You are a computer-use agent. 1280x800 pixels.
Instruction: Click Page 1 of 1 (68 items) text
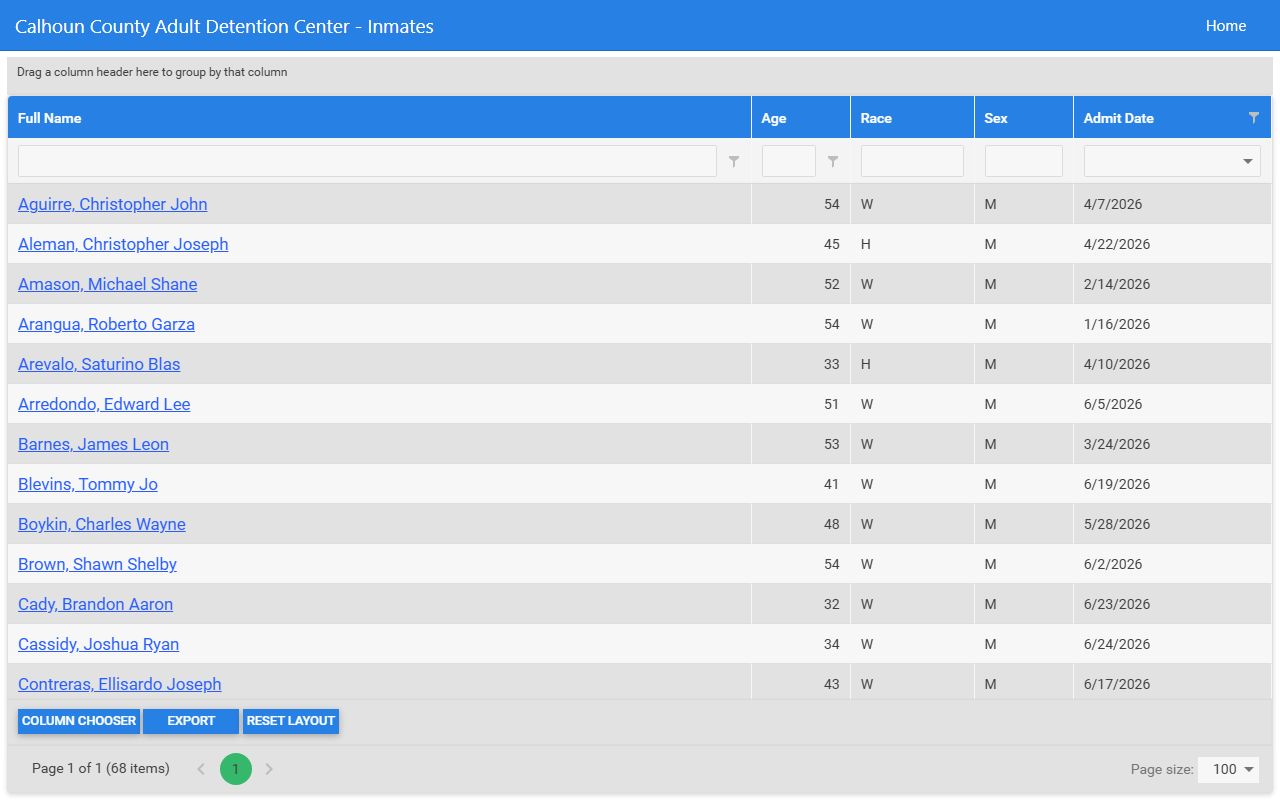click(x=101, y=769)
